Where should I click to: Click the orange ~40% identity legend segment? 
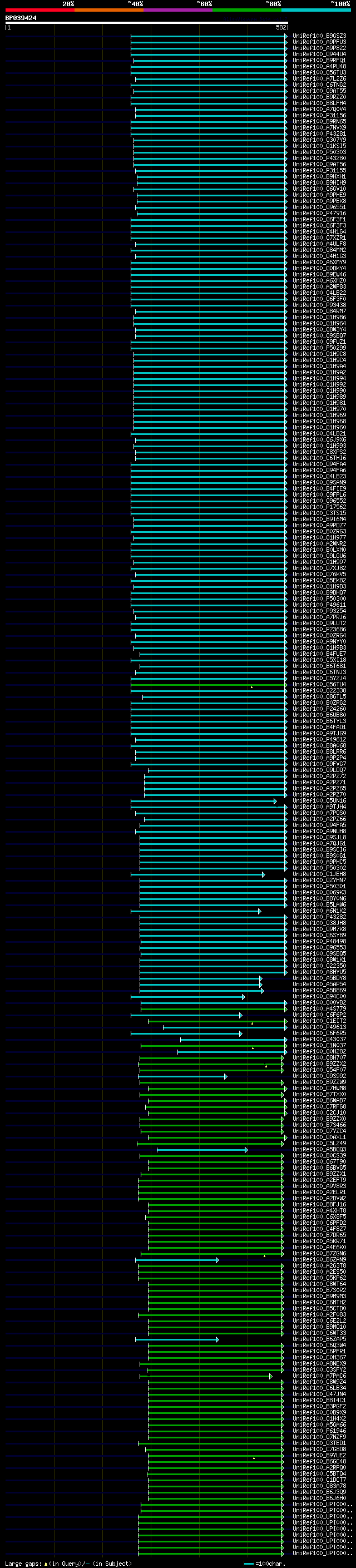(109, 10)
